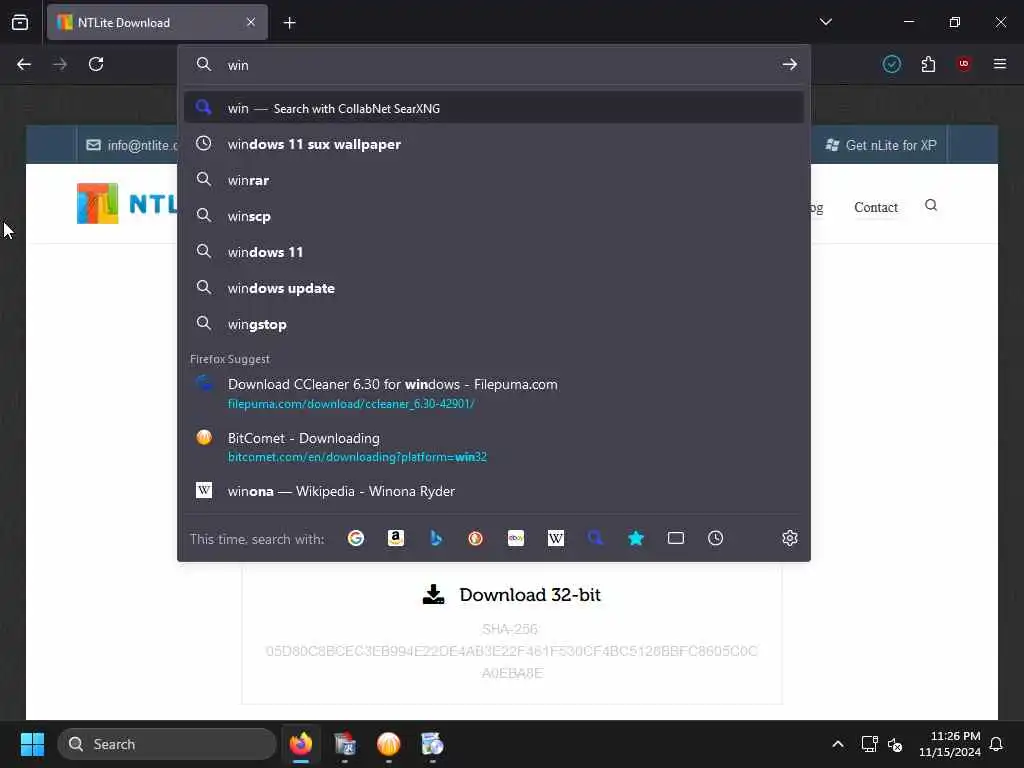The height and width of the screenshot is (768, 1024).
Task: Click the muted volume tray icon
Action: 895,744
